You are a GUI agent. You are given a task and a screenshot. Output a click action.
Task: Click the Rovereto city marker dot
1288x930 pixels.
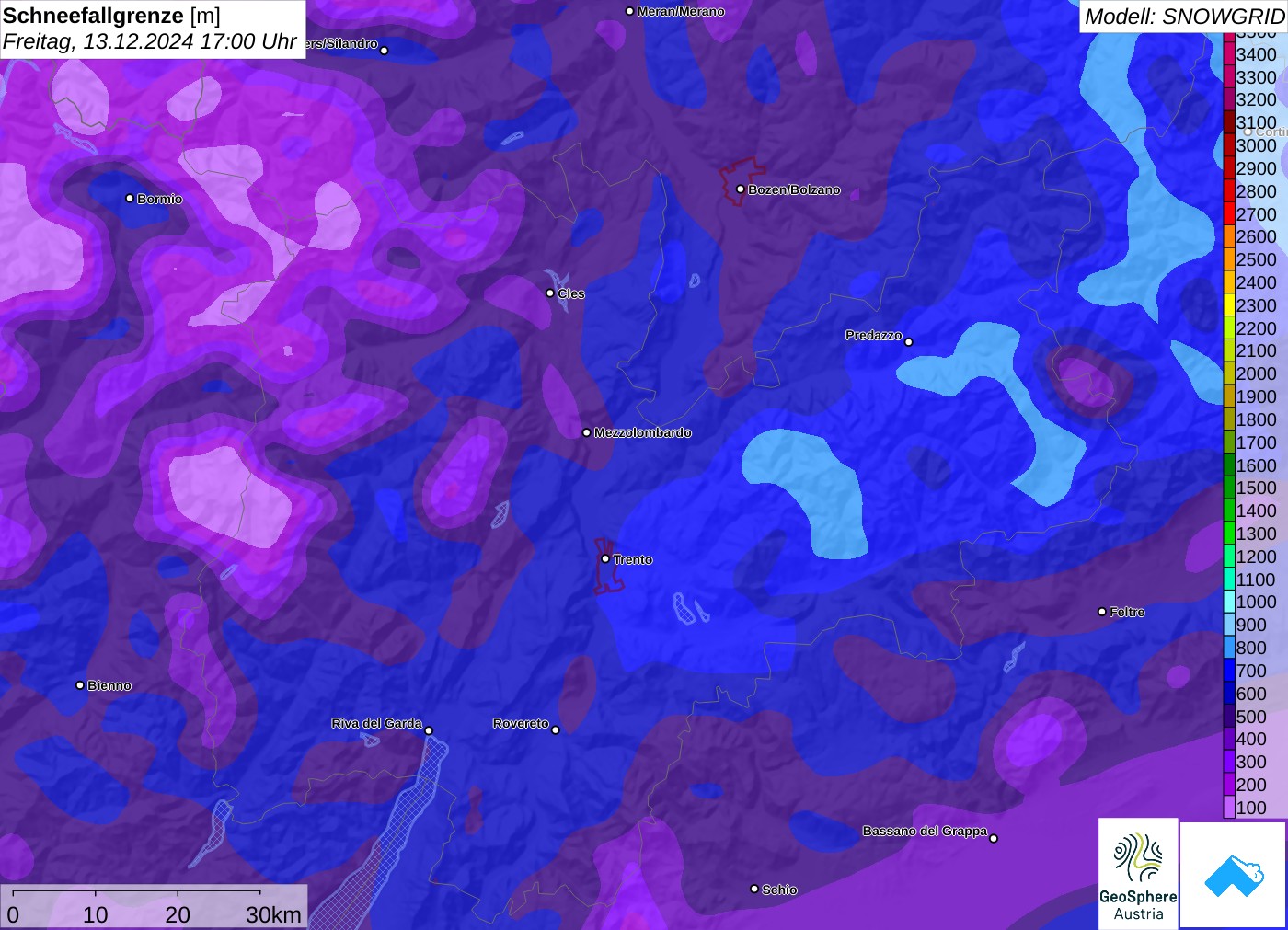[x=556, y=729]
